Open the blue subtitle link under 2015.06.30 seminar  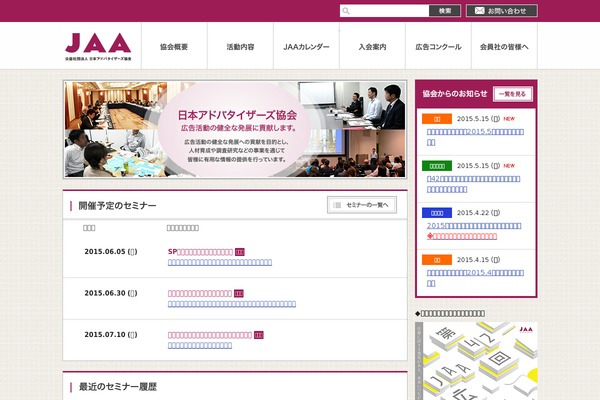click(x=232, y=304)
